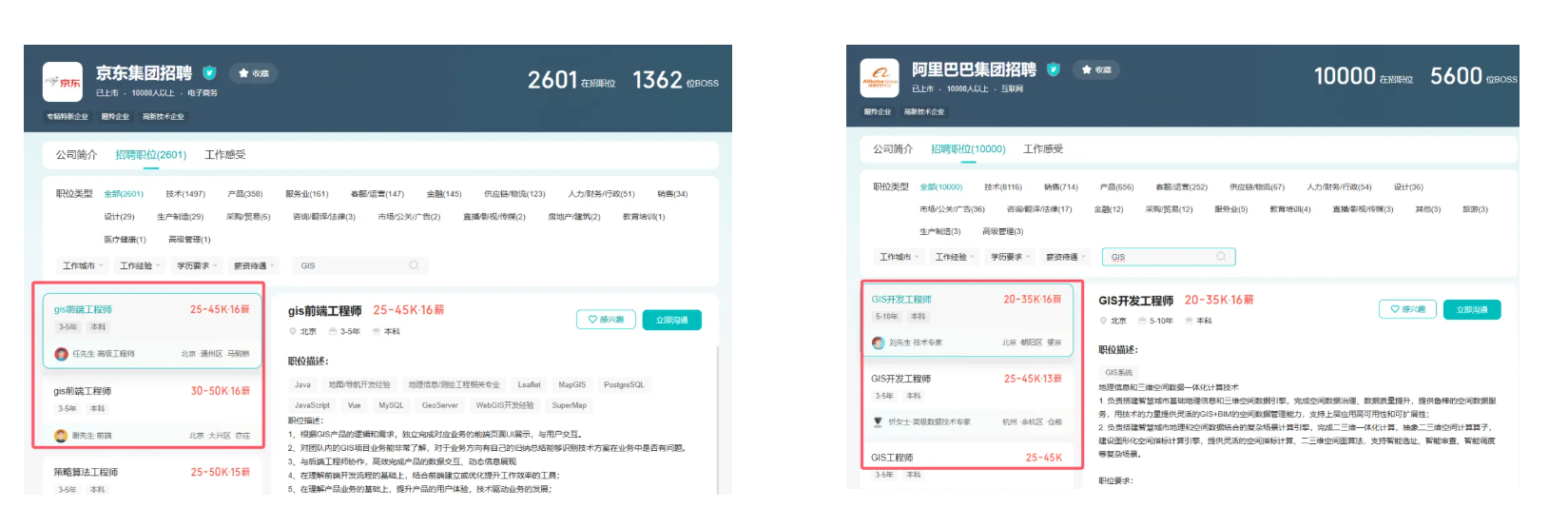Screen dimensions: 1568x528
Task: Click the 收藏 star button on 阿里巴巴 page
Action: point(1096,69)
